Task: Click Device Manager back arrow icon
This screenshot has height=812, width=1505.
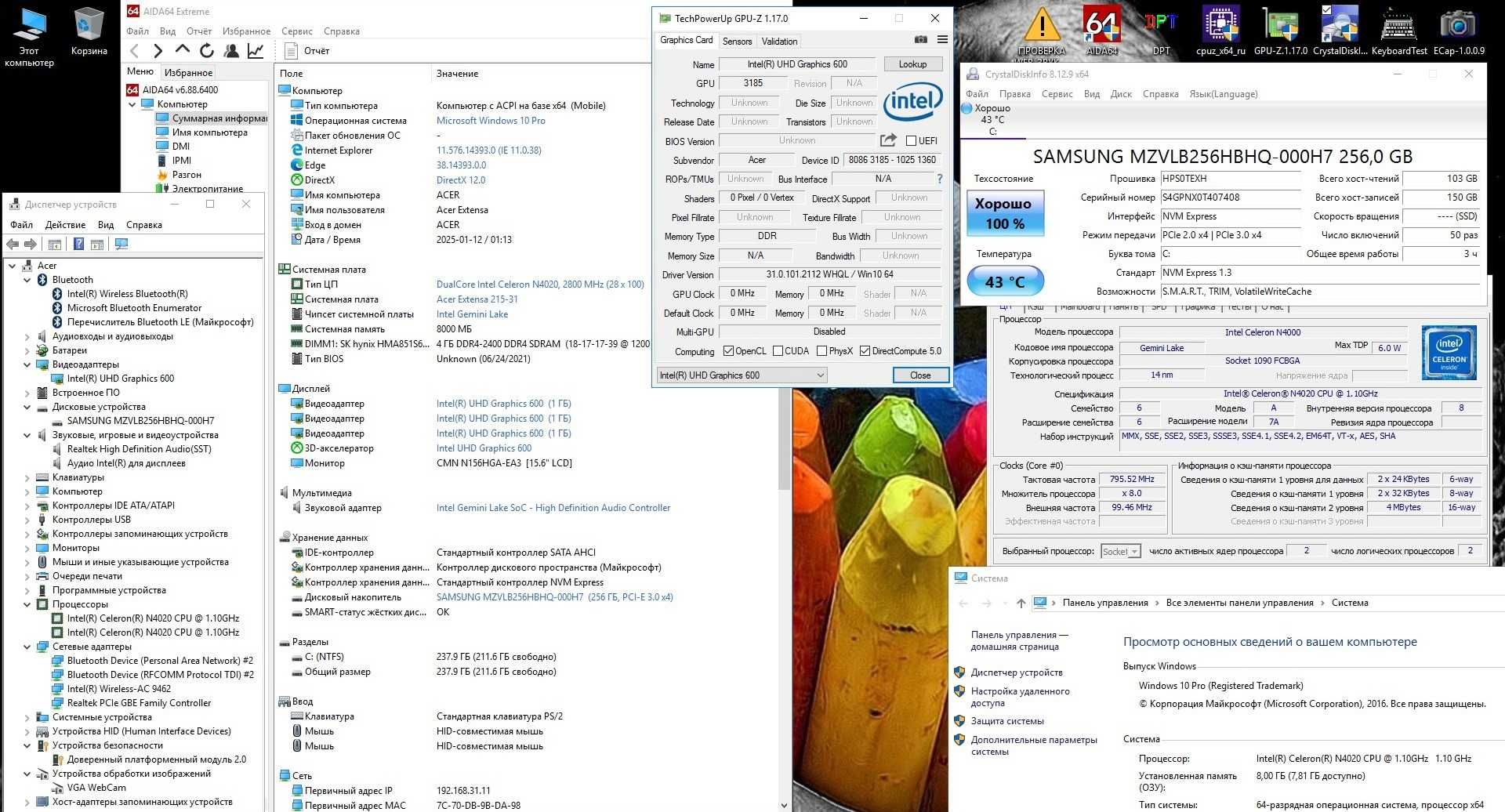Action: 13,244
